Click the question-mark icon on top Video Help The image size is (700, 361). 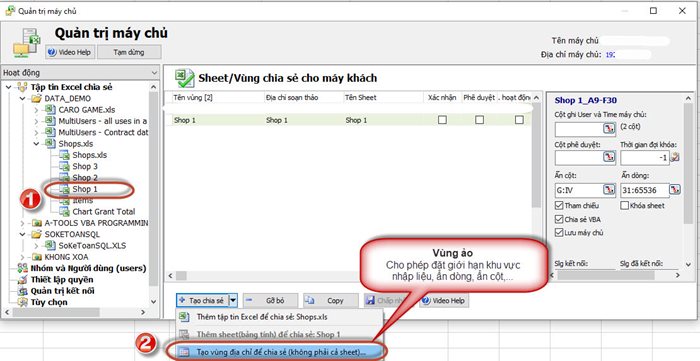coord(52,52)
